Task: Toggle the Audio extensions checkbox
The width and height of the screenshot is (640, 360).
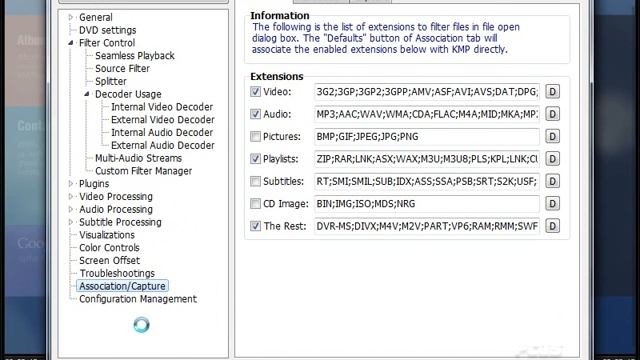Action: (x=256, y=114)
